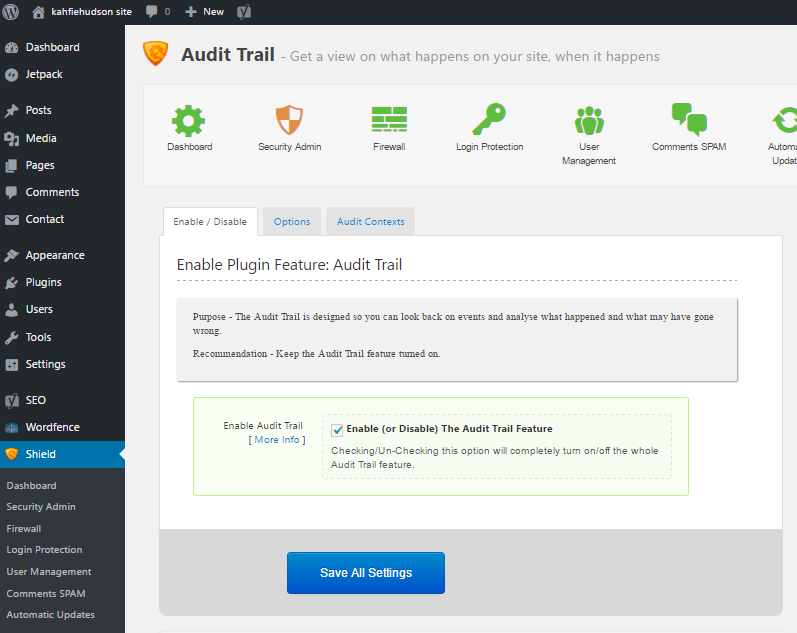Open the kahfiehudson site home link

[81, 11]
